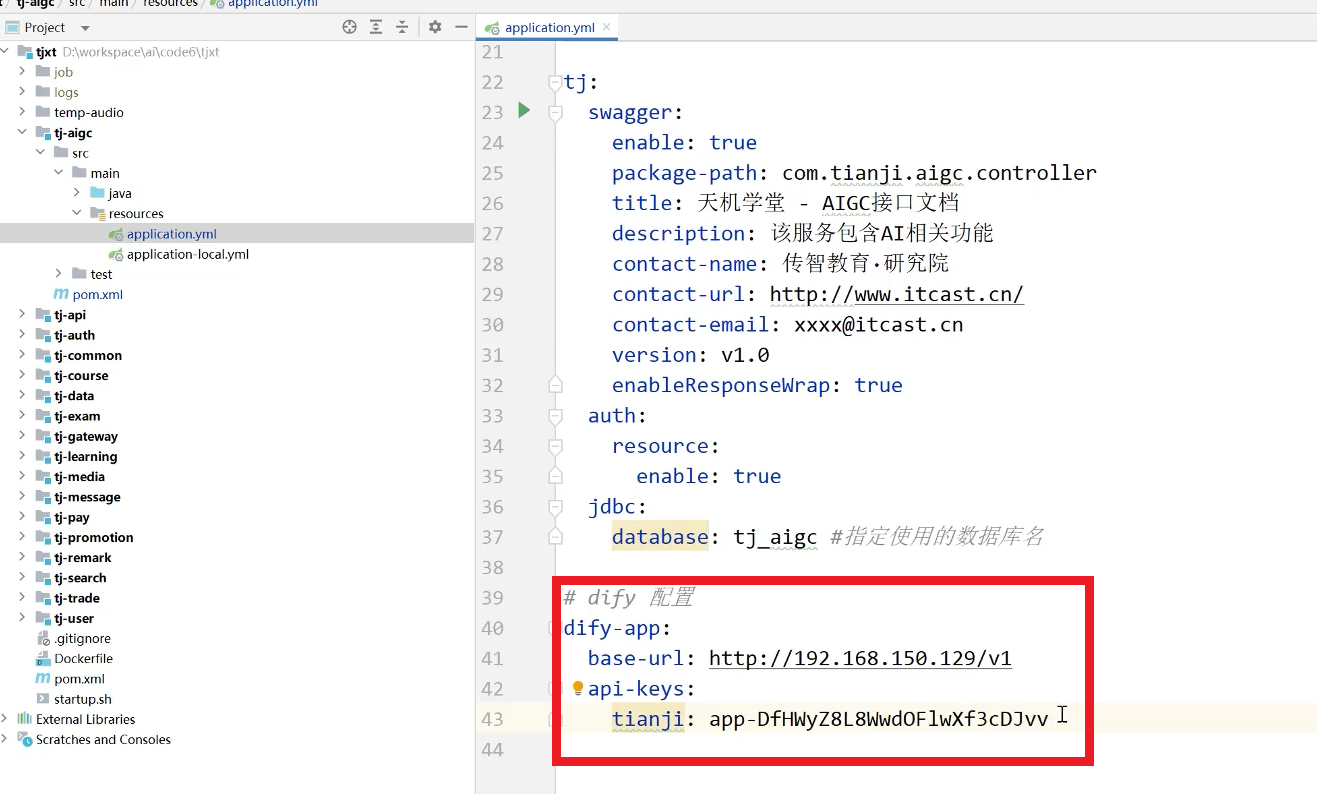The width and height of the screenshot is (1317, 794).
Task: Click the package-path key on line 25
Action: click(685, 173)
